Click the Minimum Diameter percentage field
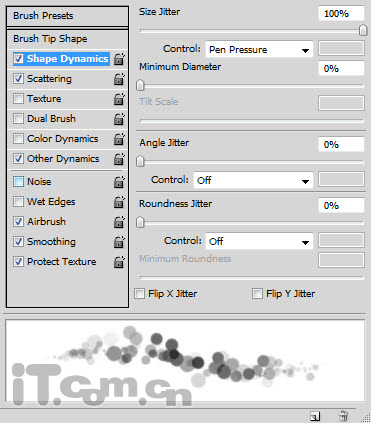 pos(341,68)
